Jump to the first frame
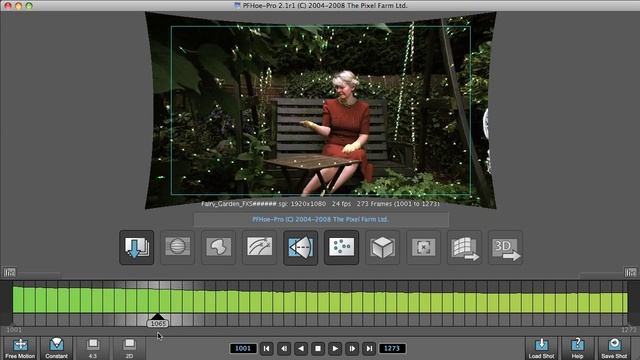 tap(267, 349)
